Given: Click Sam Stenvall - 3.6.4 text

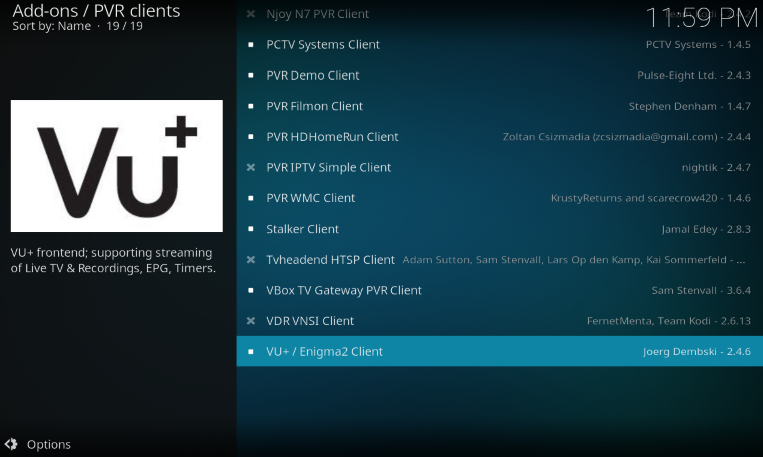Looking at the screenshot, I should (701, 291).
